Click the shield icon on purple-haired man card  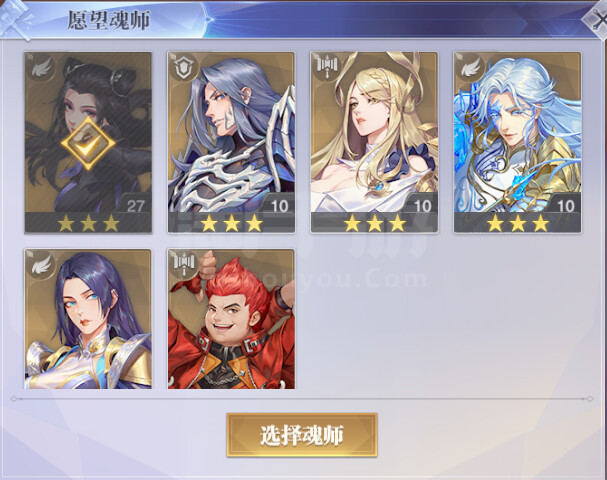185,68
